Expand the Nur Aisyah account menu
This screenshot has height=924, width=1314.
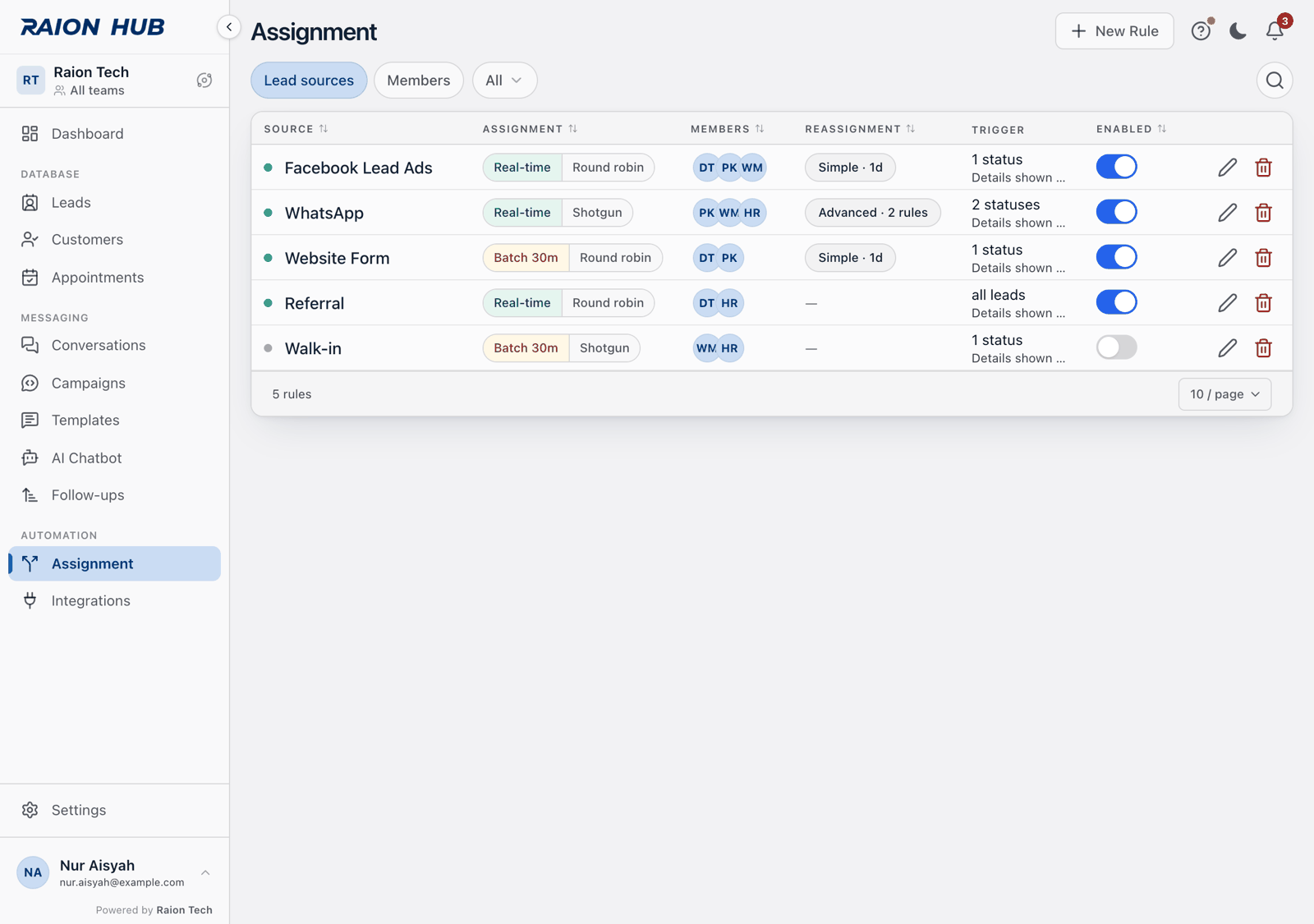(115, 872)
